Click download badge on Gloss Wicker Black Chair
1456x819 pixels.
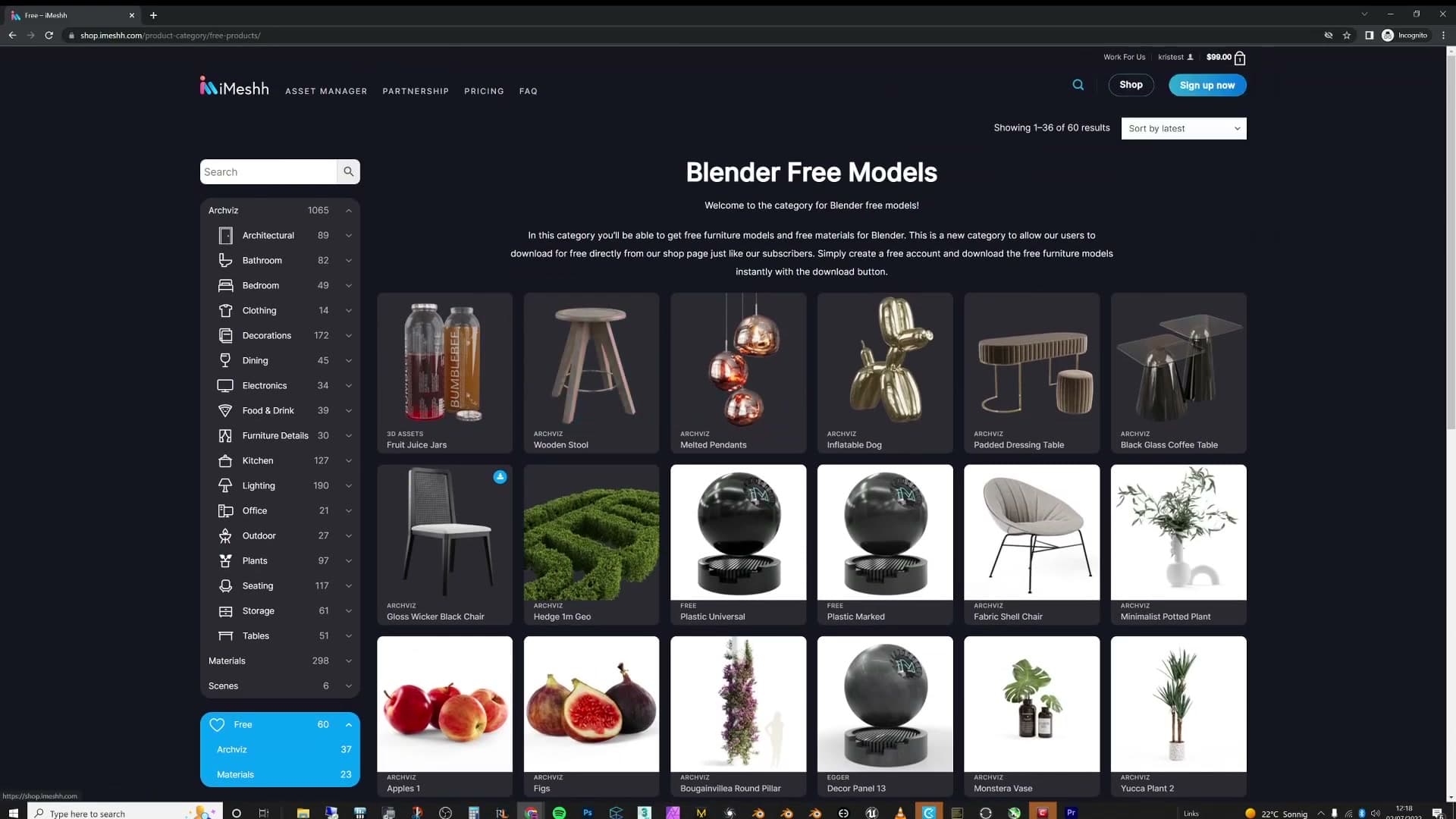(500, 477)
